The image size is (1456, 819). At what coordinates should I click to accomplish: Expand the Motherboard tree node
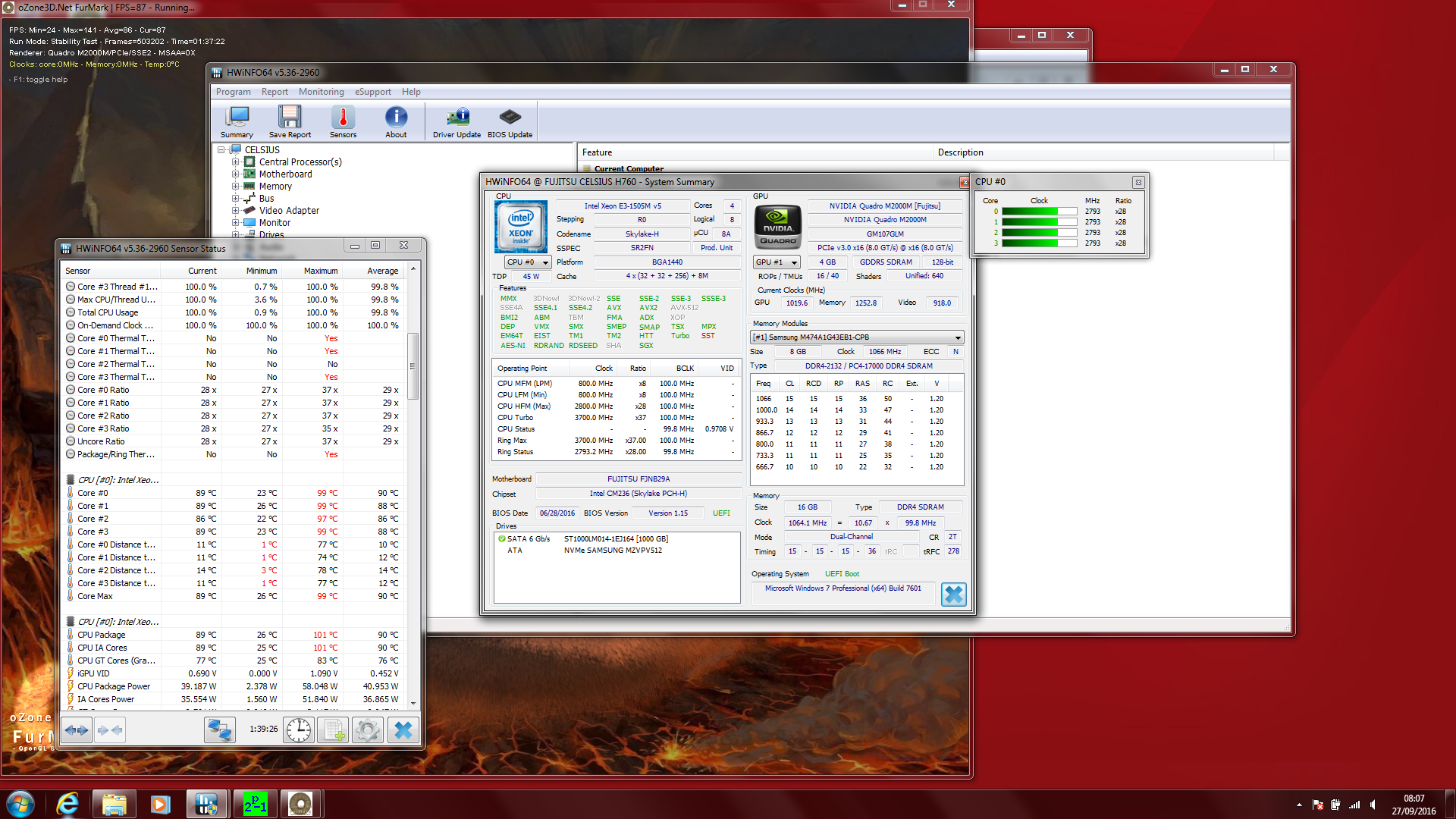[x=235, y=174]
